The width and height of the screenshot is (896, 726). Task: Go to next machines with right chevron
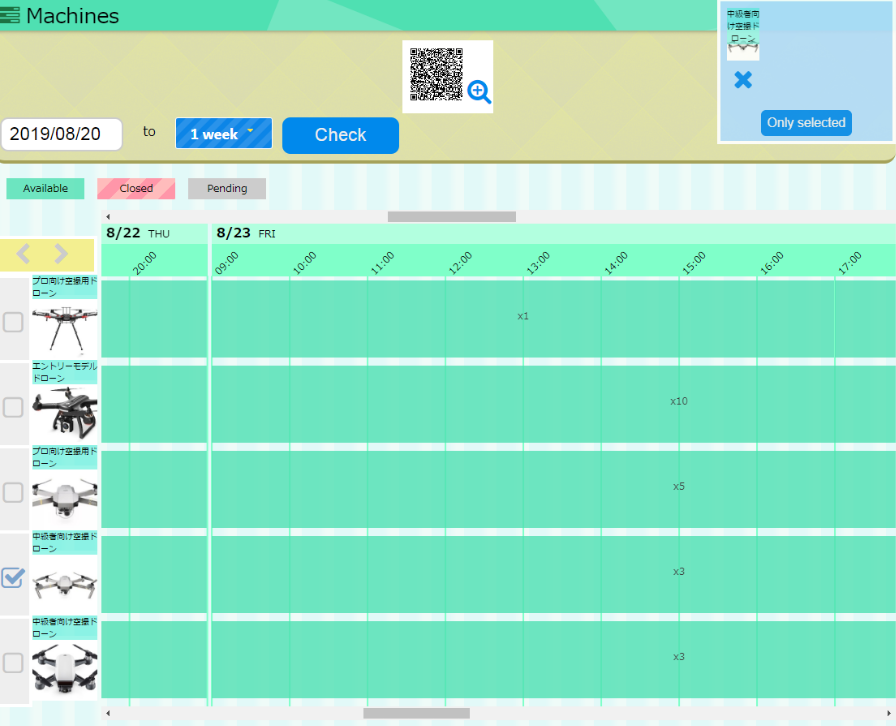[x=61, y=254]
